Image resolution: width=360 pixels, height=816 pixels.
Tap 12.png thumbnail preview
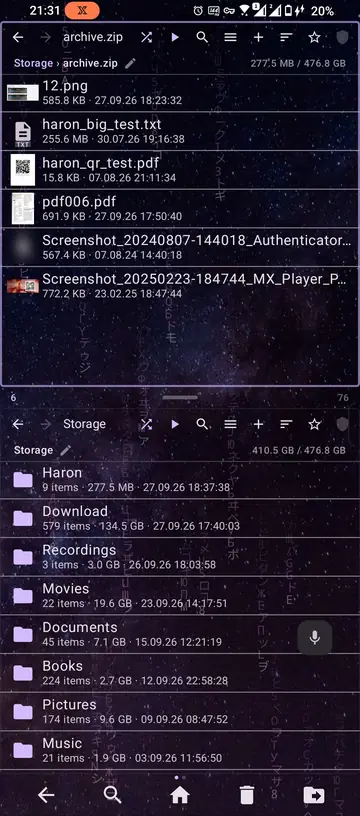[x=23, y=93]
